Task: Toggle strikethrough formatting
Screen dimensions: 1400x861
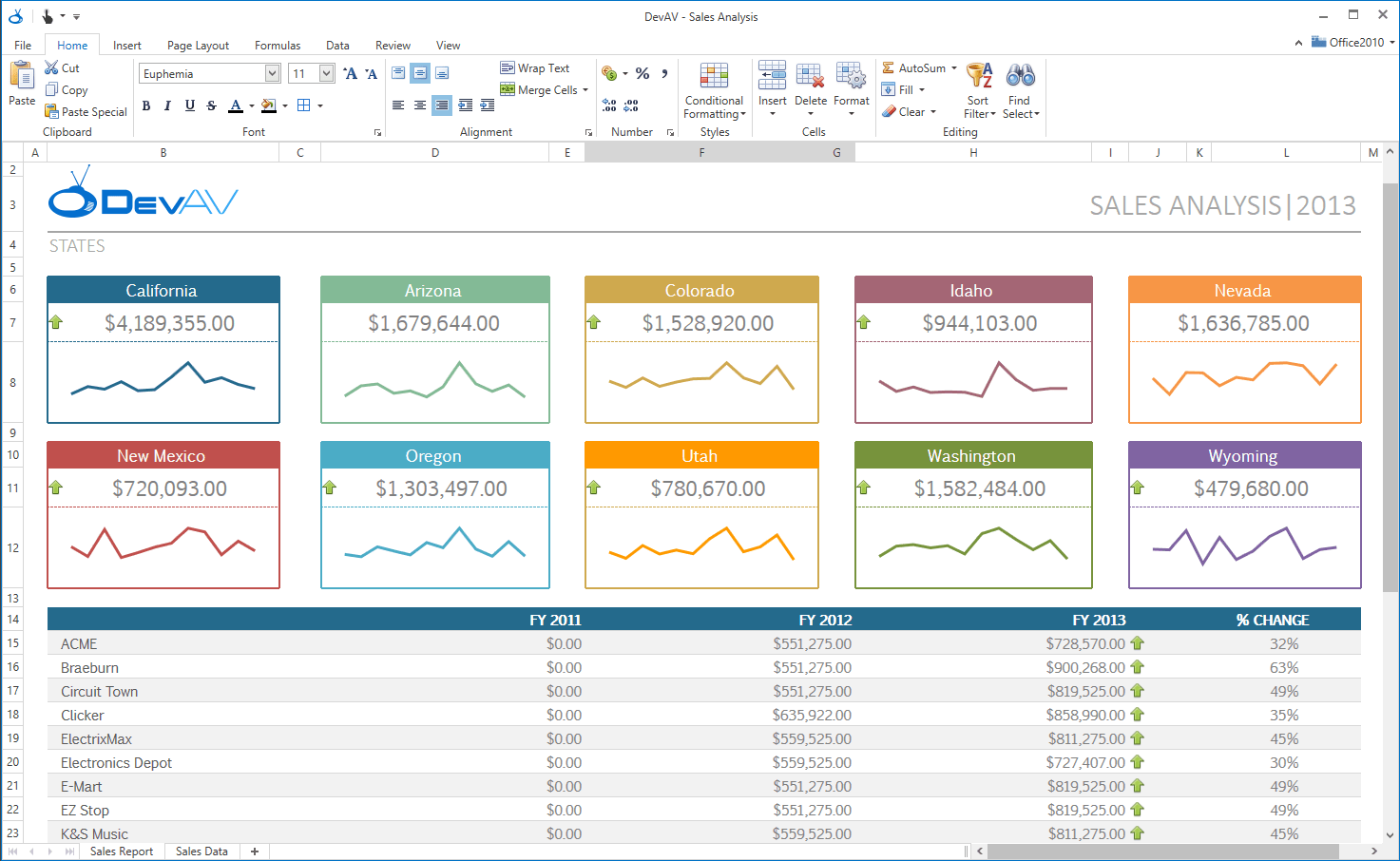Action: [212, 105]
